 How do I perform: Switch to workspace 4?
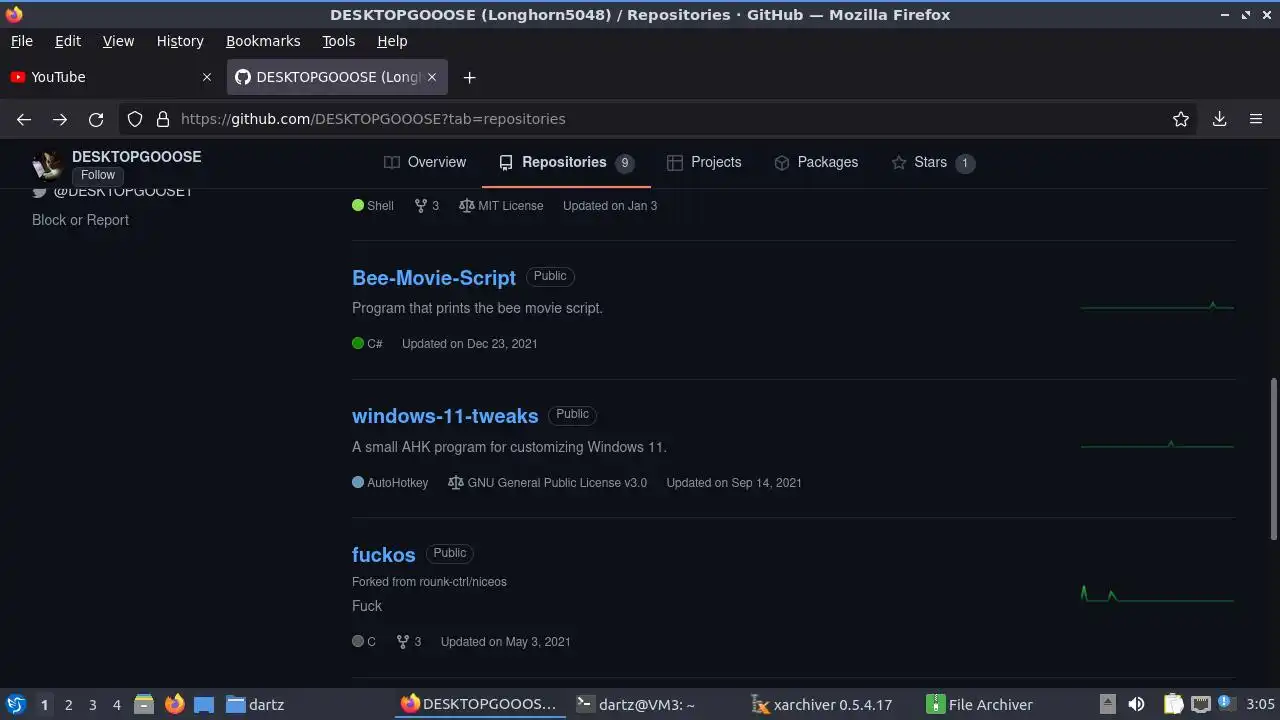click(116, 705)
